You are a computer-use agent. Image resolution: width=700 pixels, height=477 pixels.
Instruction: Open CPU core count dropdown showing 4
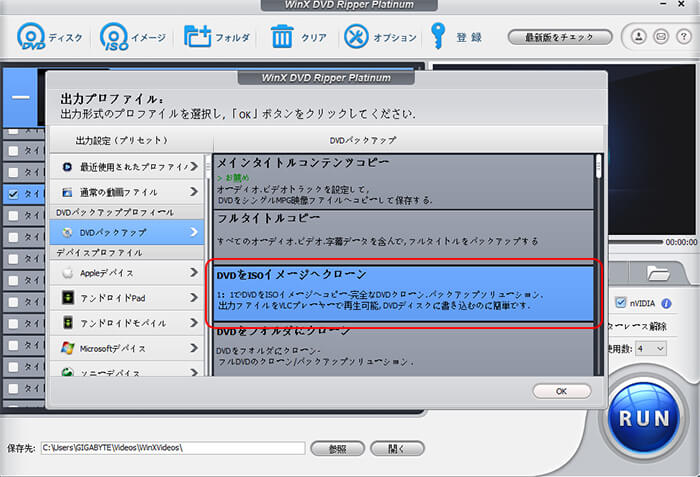[x=651, y=348]
